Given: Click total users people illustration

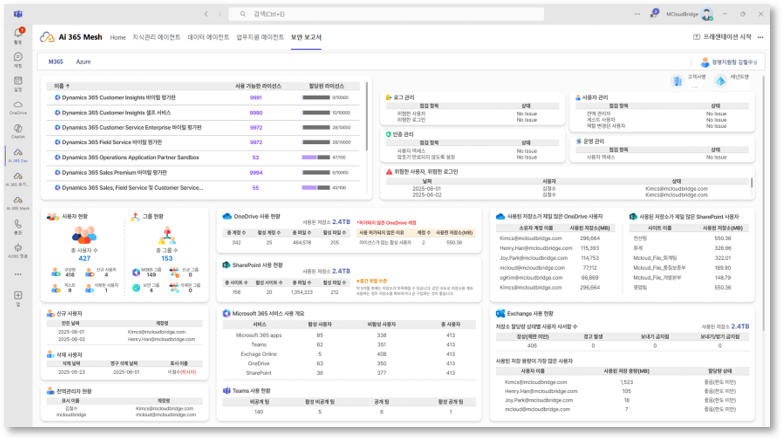Looking at the screenshot, I should point(84,235).
